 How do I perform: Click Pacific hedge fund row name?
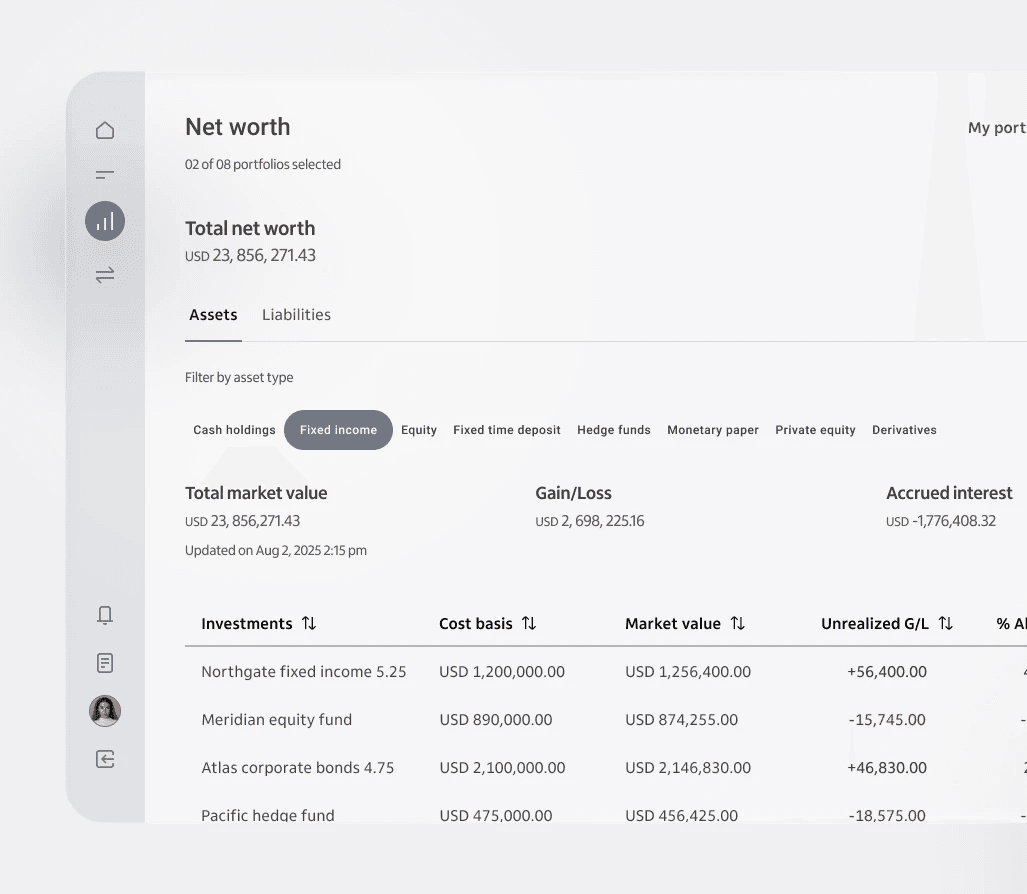268,815
